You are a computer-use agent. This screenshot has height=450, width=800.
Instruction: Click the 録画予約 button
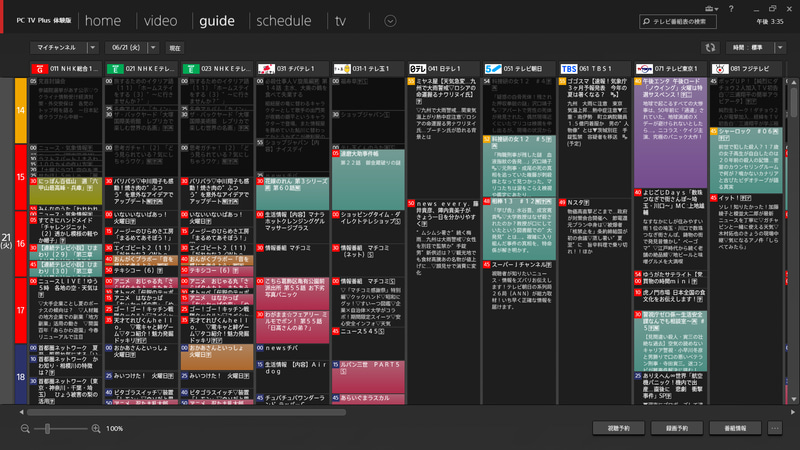click(677, 429)
